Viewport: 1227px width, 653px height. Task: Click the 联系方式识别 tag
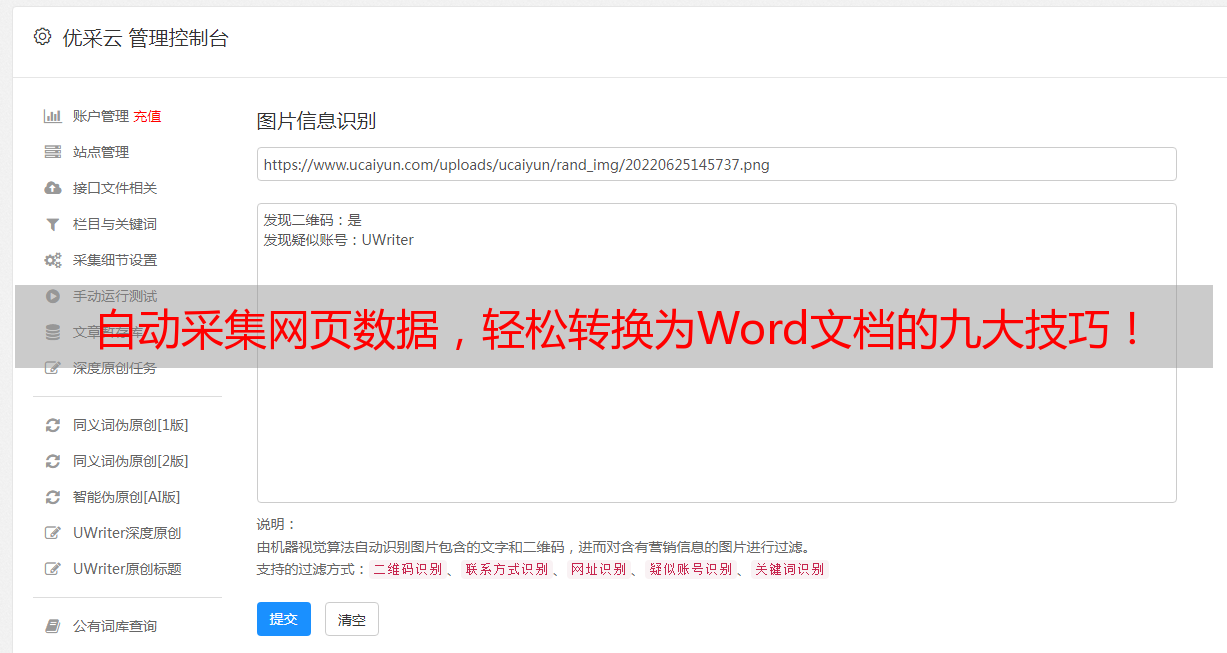click(506, 569)
